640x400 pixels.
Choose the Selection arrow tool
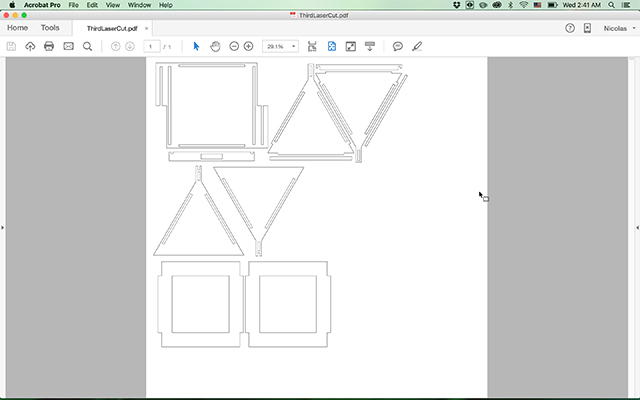196,47
